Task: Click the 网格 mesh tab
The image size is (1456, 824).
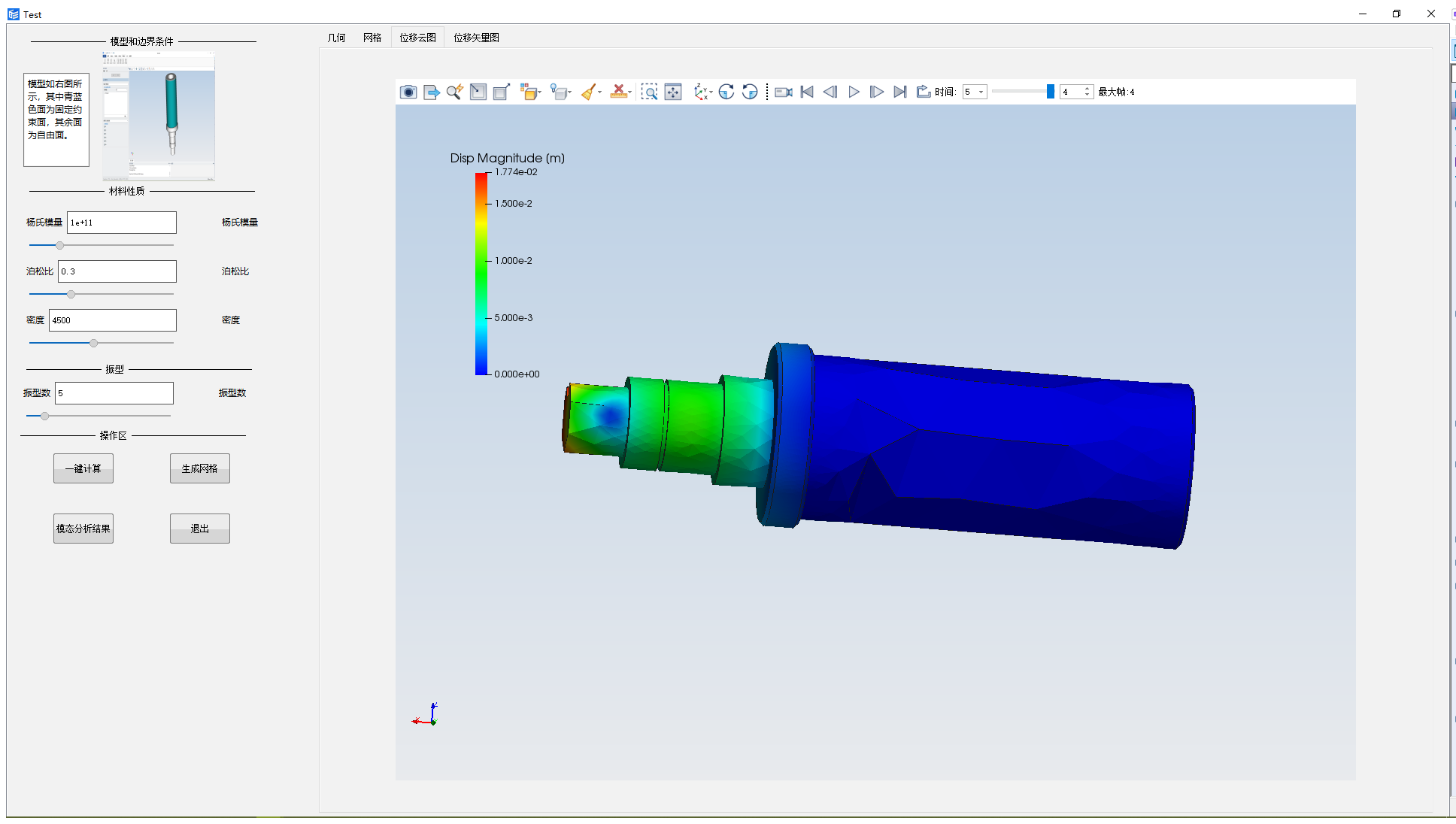Action: coord(371,37)
